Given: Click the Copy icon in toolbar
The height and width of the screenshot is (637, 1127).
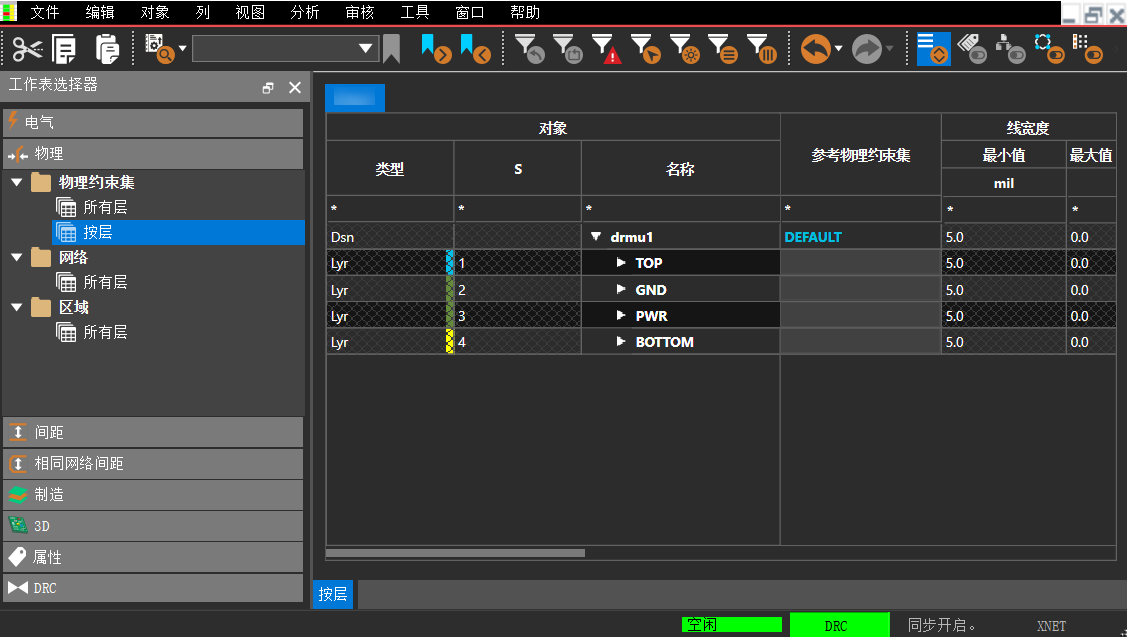Looking at the screenshot, I should (64, 49).
